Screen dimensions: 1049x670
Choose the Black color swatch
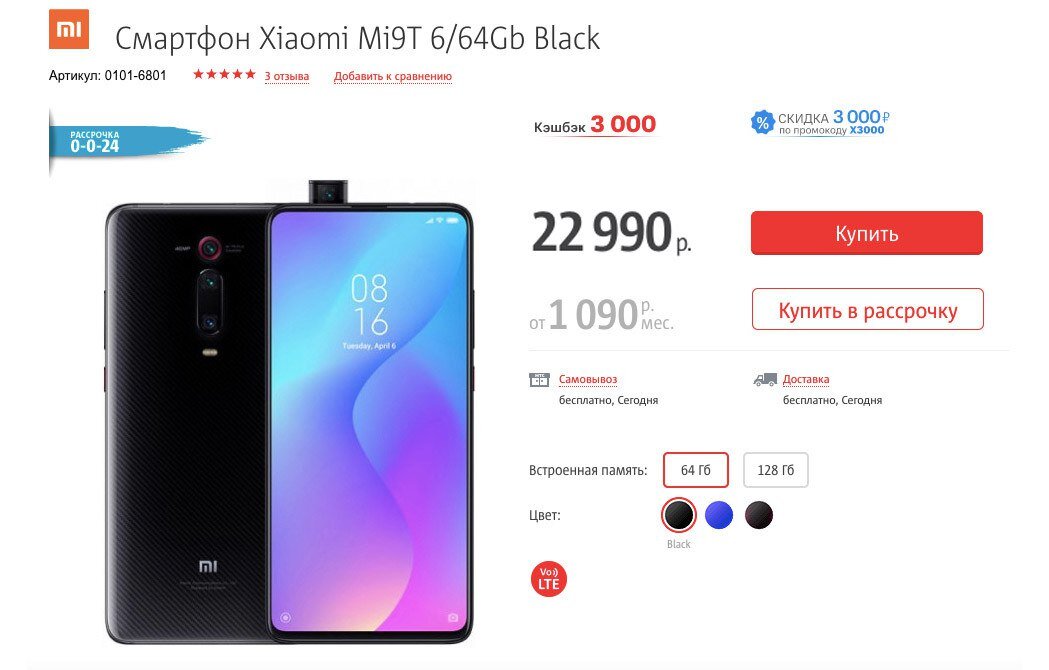(678, 515)
